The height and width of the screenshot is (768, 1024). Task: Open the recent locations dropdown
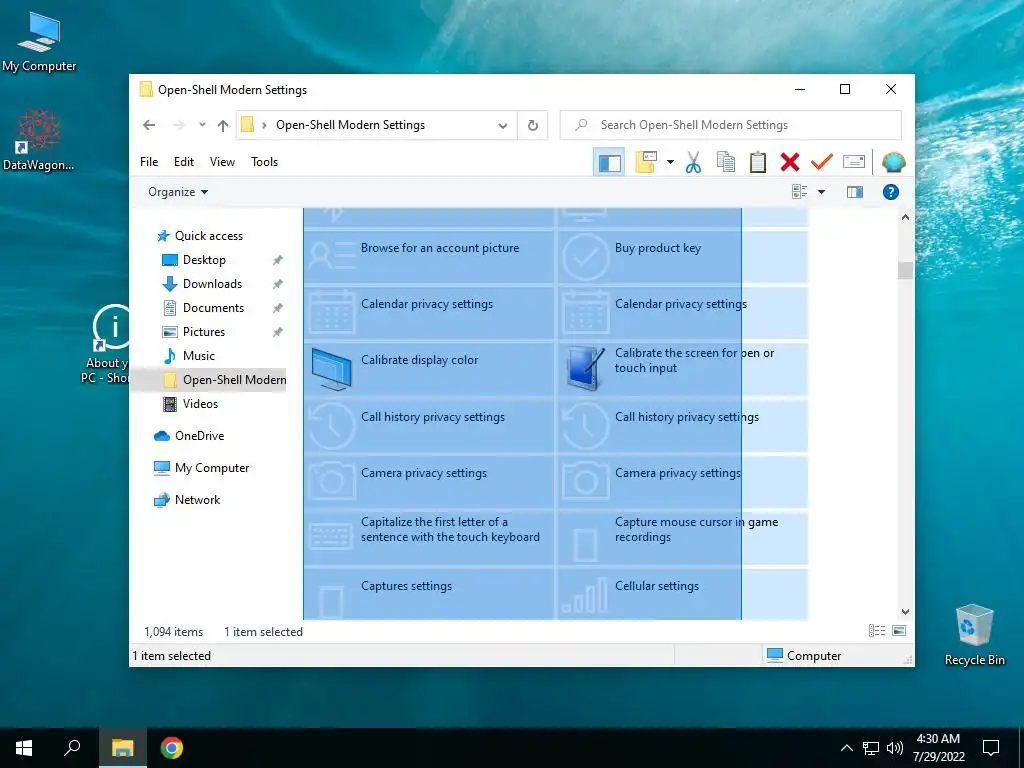(202, 125)
